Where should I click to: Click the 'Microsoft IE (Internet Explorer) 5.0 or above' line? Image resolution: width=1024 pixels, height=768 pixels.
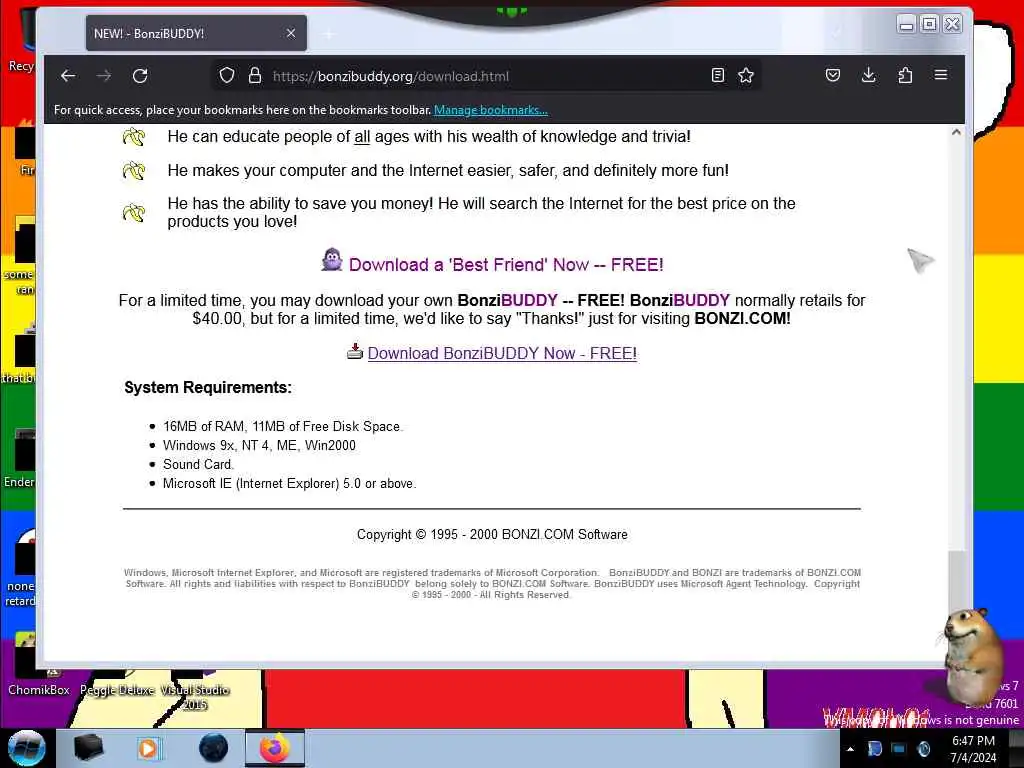coord(289,483)
